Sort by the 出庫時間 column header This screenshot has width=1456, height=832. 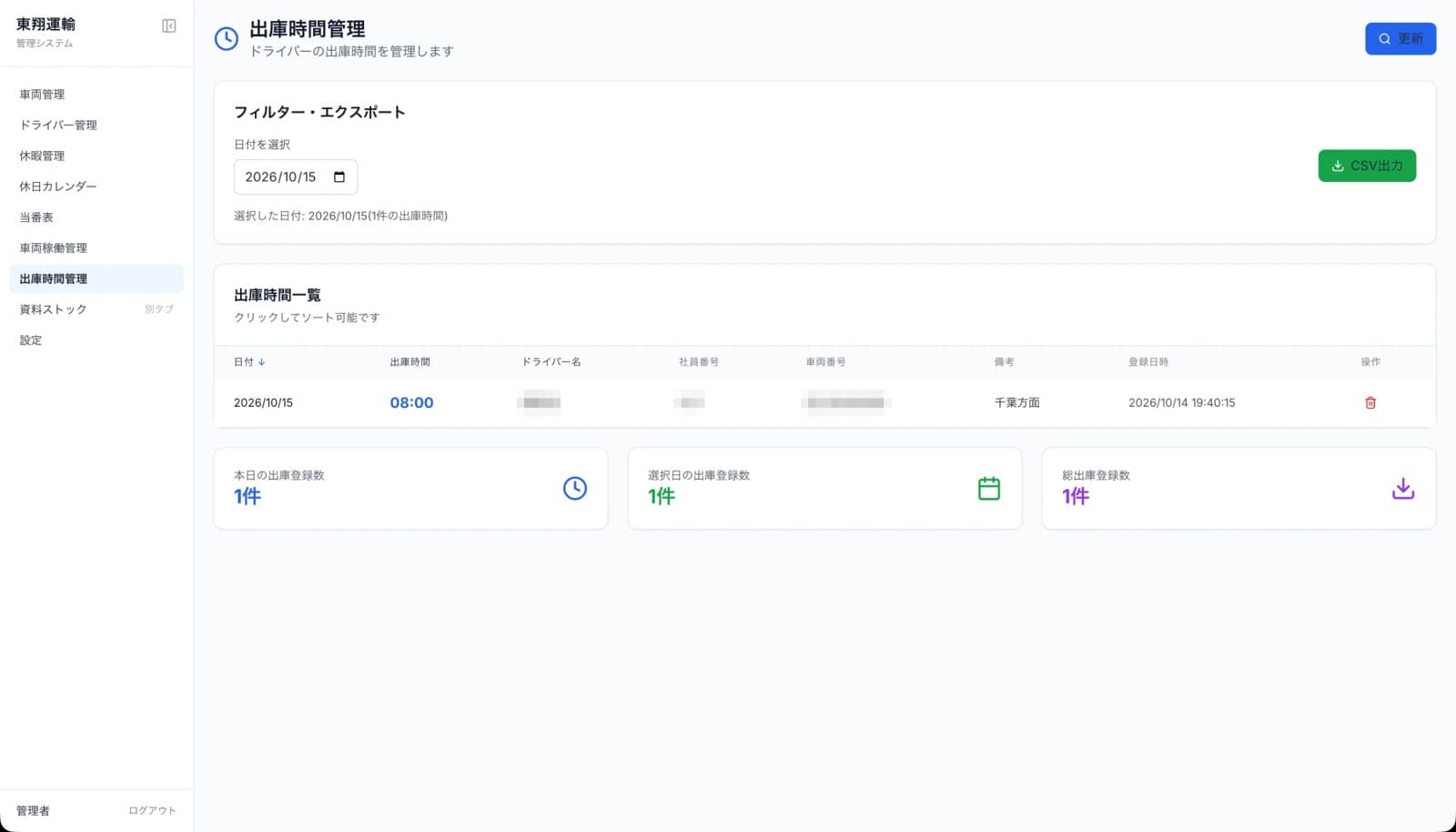(x=410, y=362)
